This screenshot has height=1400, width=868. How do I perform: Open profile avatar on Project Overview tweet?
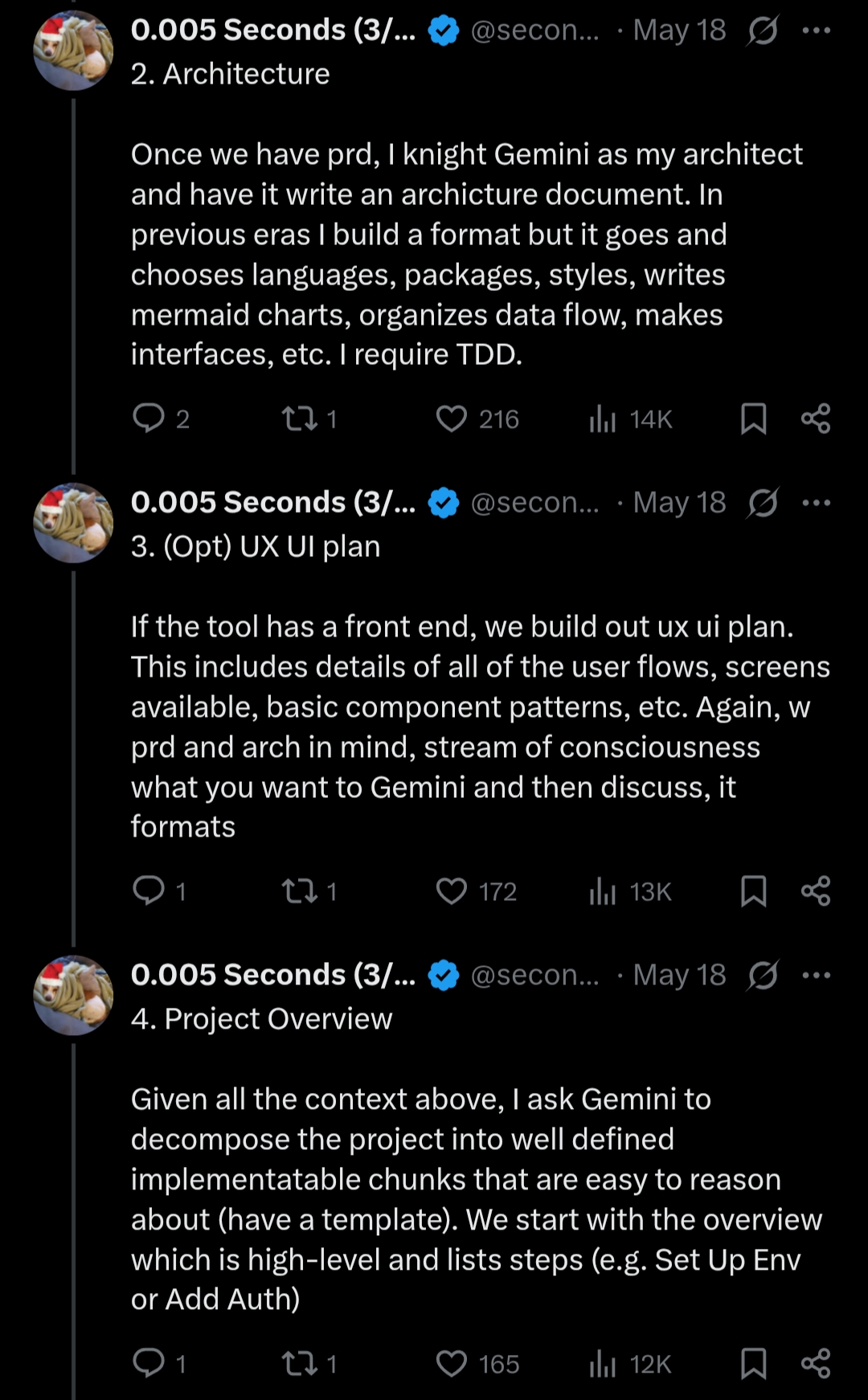73,995
